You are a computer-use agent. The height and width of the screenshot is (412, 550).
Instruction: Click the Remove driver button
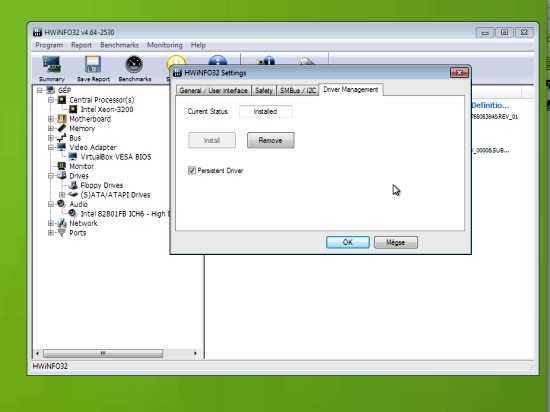pos(270,140)
